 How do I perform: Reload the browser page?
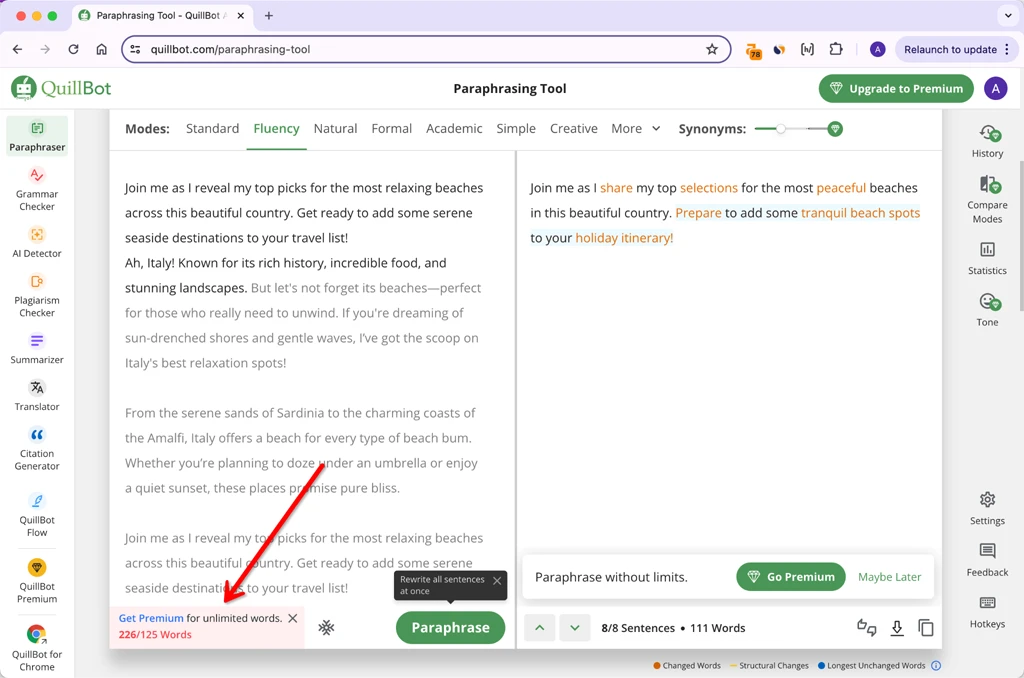click(x=73, y=49)
